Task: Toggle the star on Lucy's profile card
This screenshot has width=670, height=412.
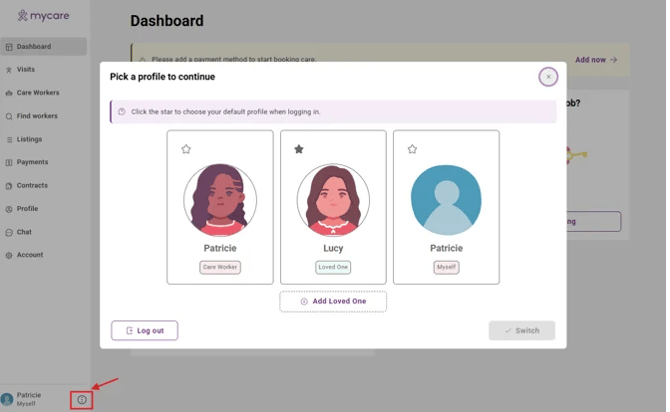Action: pyautogui.click(x=299, y=149)
